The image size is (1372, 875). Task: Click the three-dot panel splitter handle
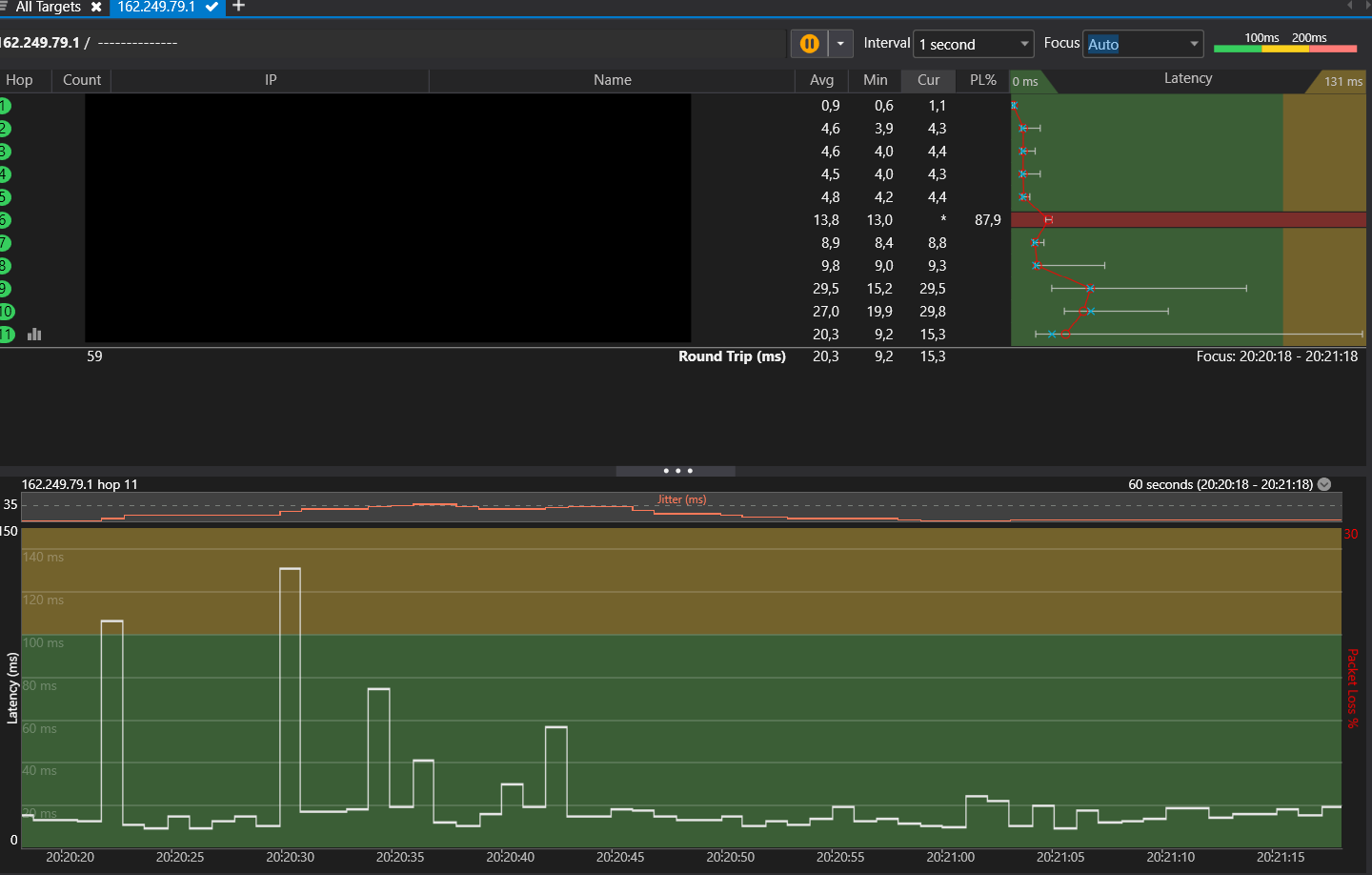[x=676, y=471]
